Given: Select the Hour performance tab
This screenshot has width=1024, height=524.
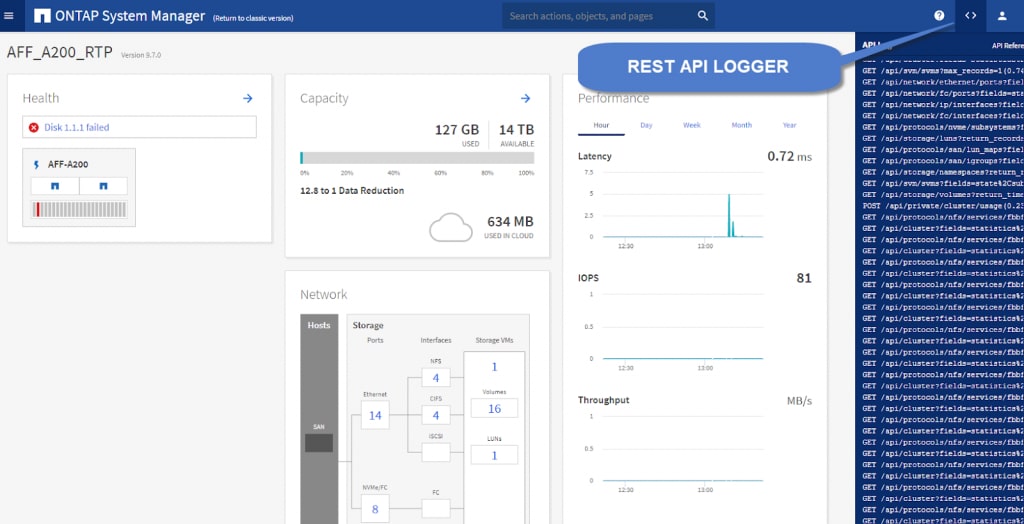Looking at the screenshot, I should 601,125.
